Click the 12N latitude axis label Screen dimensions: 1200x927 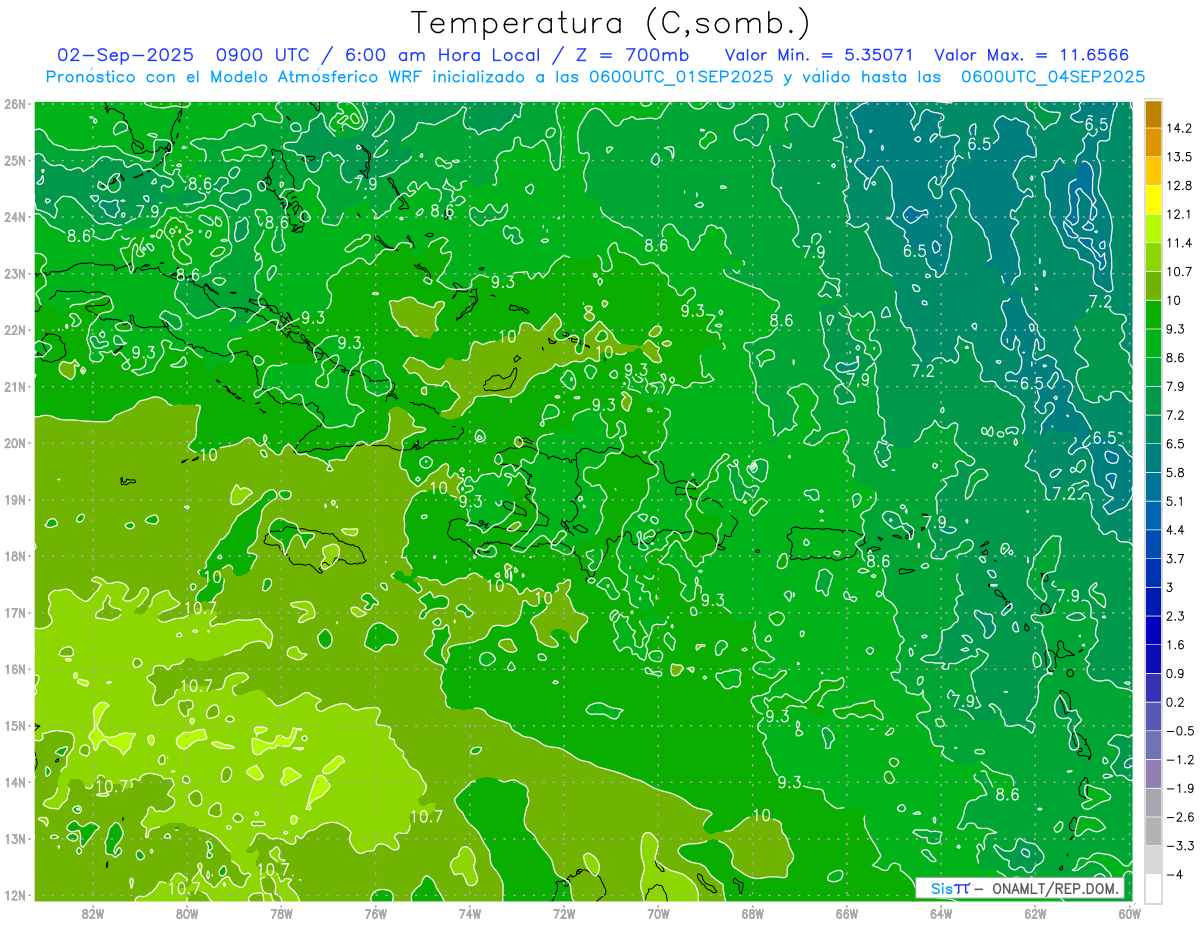coord(14,895)
